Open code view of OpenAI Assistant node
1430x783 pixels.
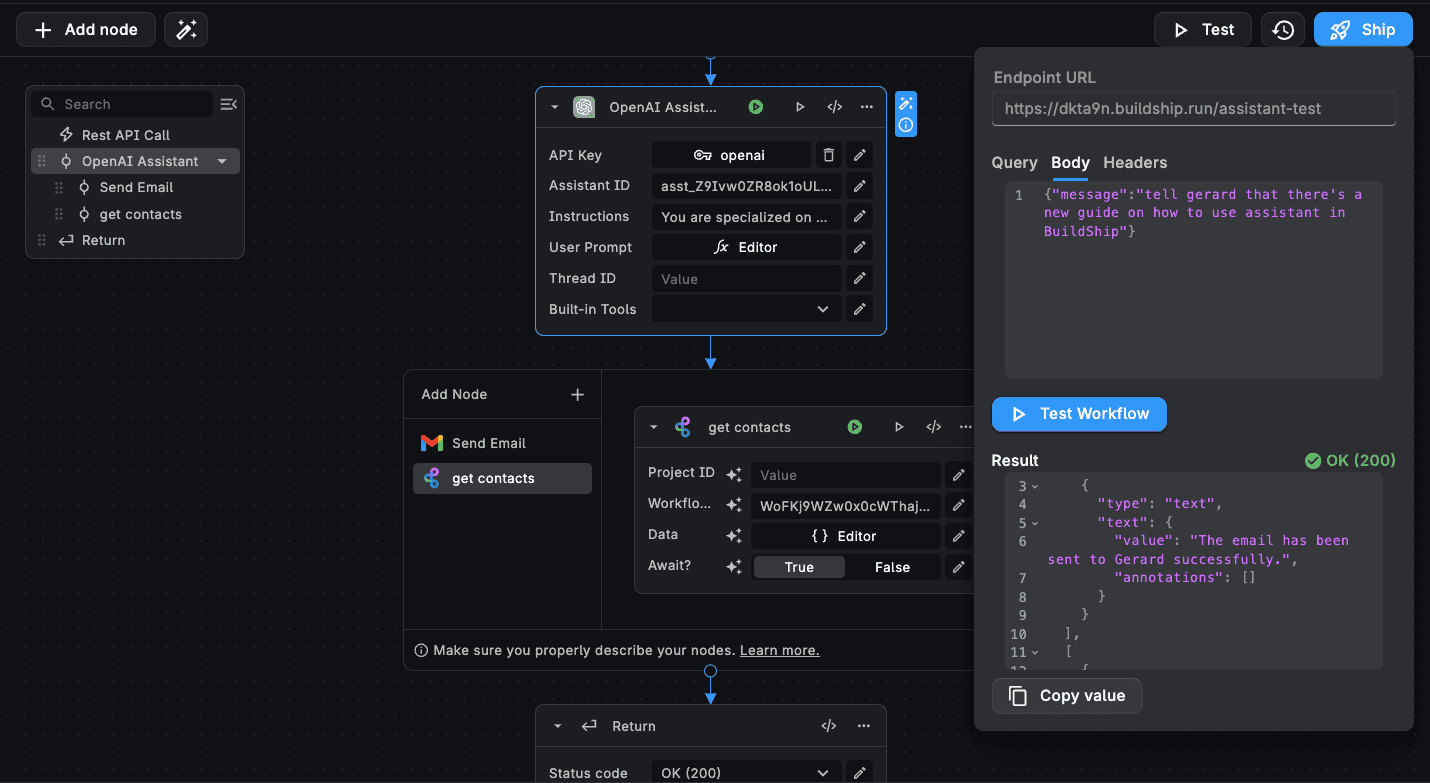click(x=834, y=107)
